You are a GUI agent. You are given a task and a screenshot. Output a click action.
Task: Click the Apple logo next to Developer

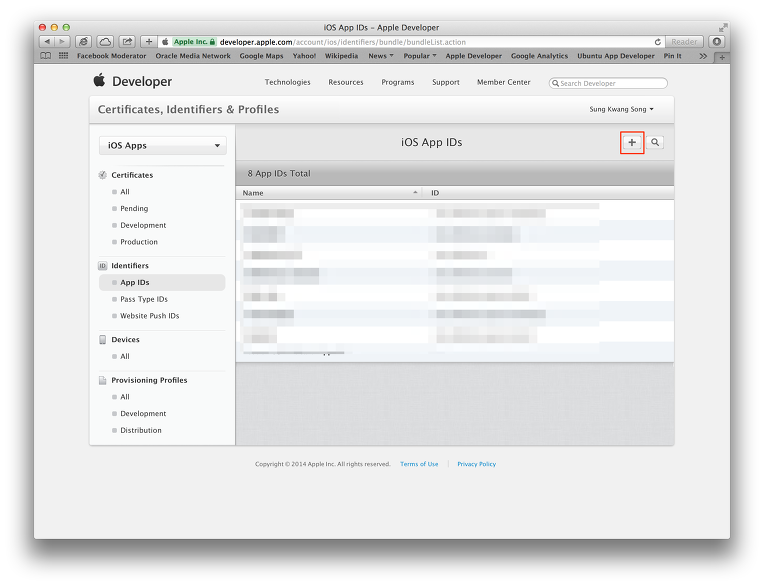click(x=99, y=80)
